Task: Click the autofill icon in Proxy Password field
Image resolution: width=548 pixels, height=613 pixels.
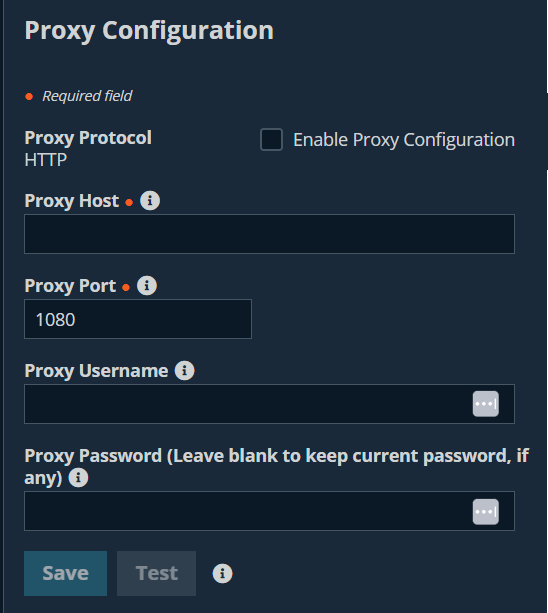Action: click(x=485, y=511)
